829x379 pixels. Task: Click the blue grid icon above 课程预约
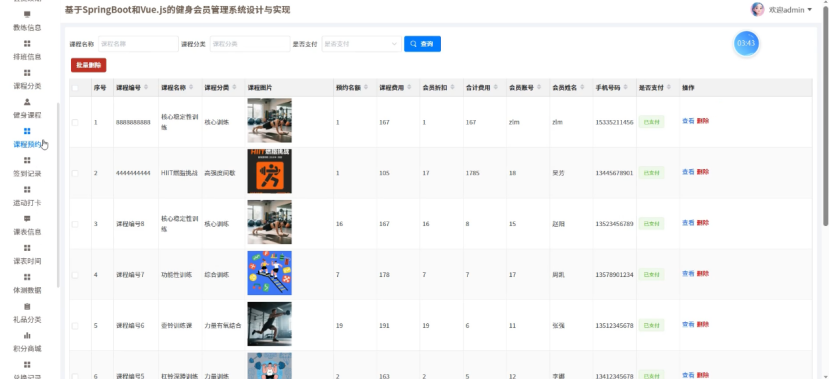pyautogui.click(x=27, y=131)
